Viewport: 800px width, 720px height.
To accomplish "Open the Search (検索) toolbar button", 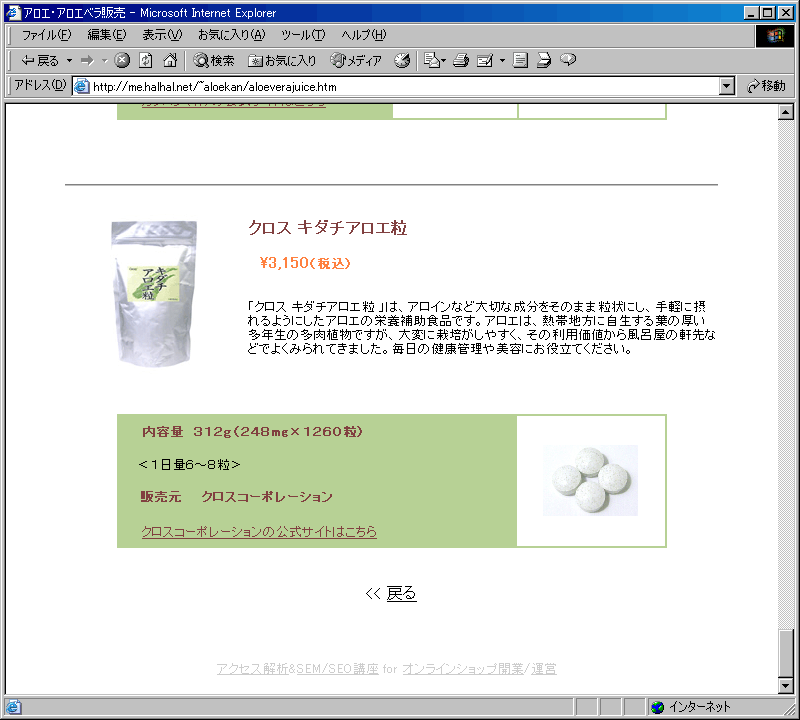I will tap(214, 61).
